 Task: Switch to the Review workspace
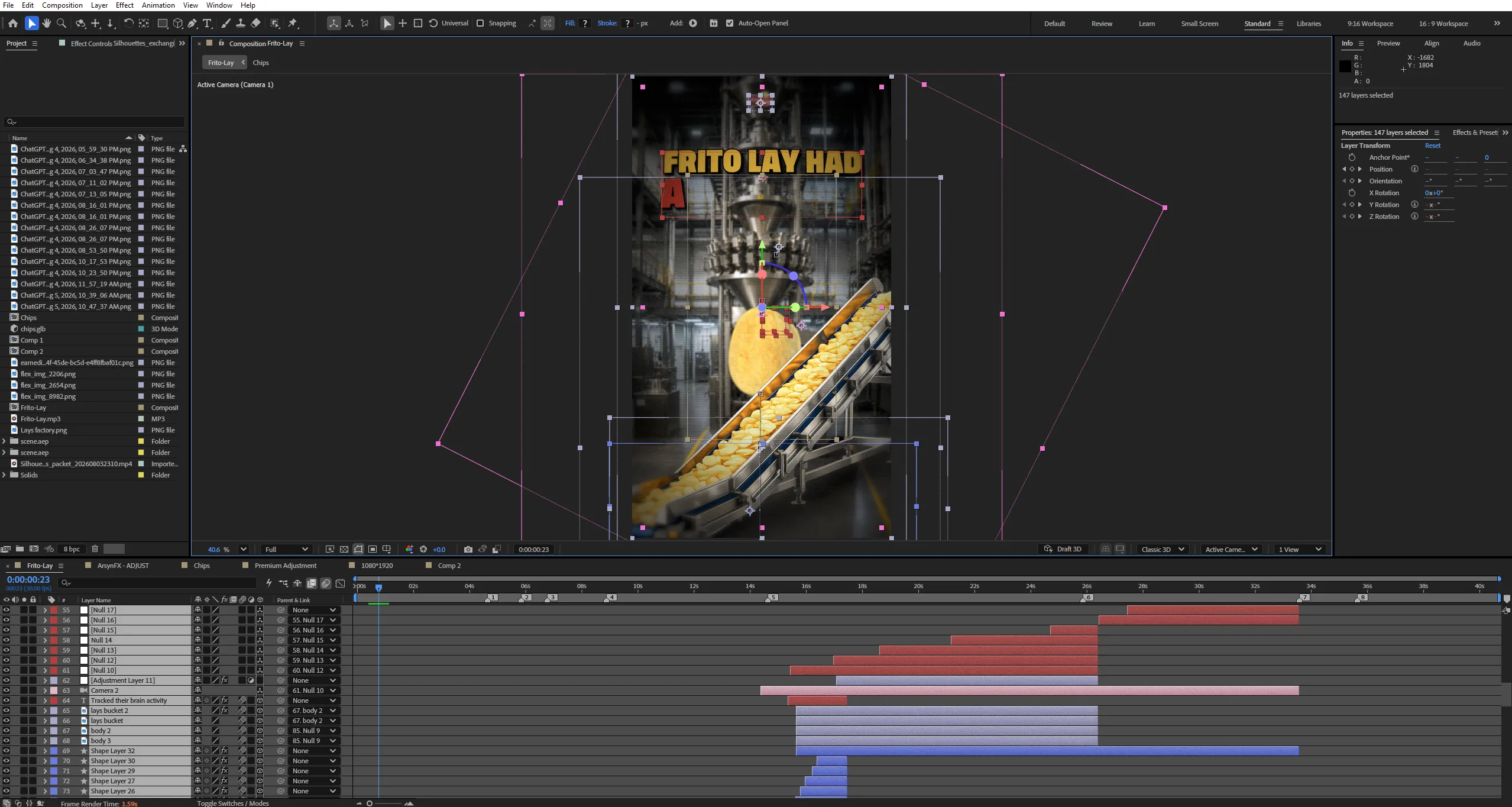coord(1102,24)
